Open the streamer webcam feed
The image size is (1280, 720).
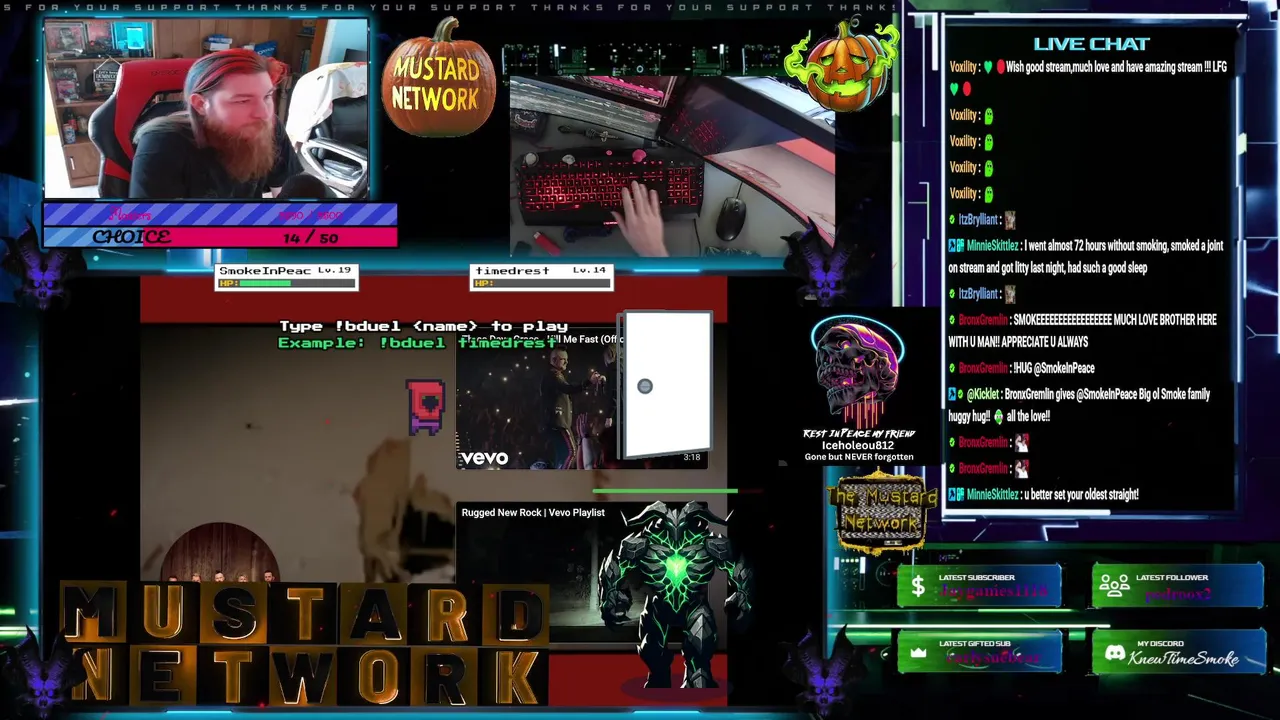206,108
